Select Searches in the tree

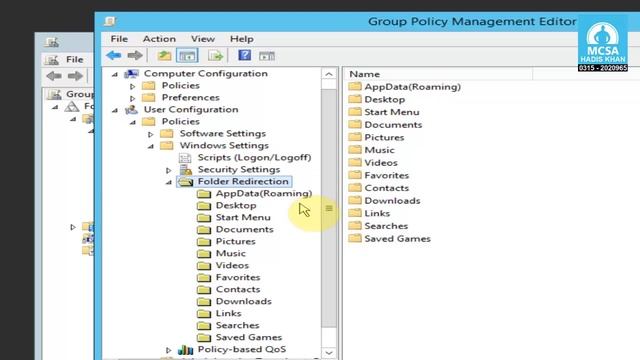(x=237, y=325)
